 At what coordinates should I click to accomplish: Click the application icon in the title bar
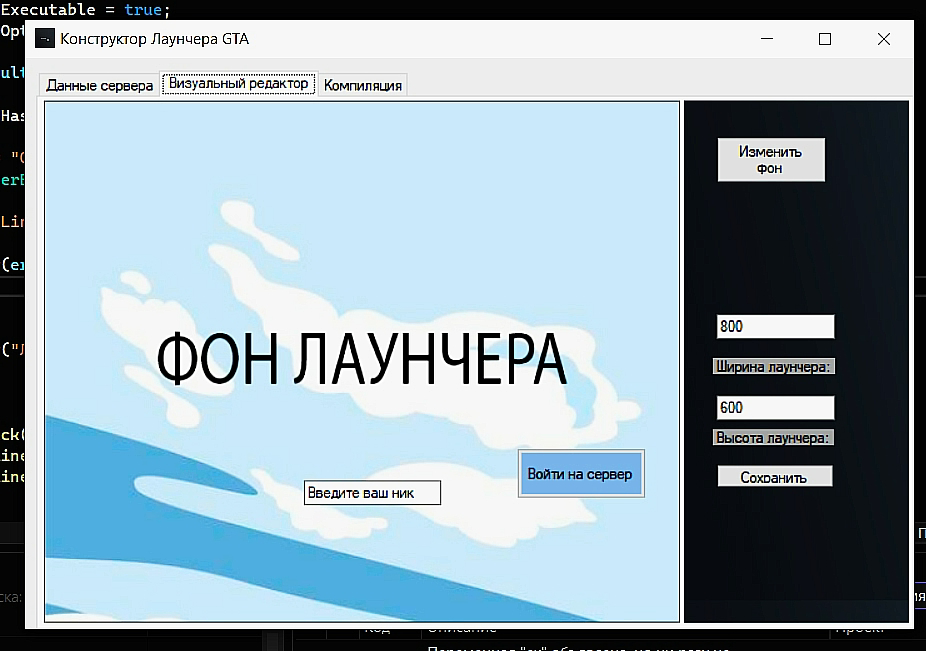pos(42,38)
